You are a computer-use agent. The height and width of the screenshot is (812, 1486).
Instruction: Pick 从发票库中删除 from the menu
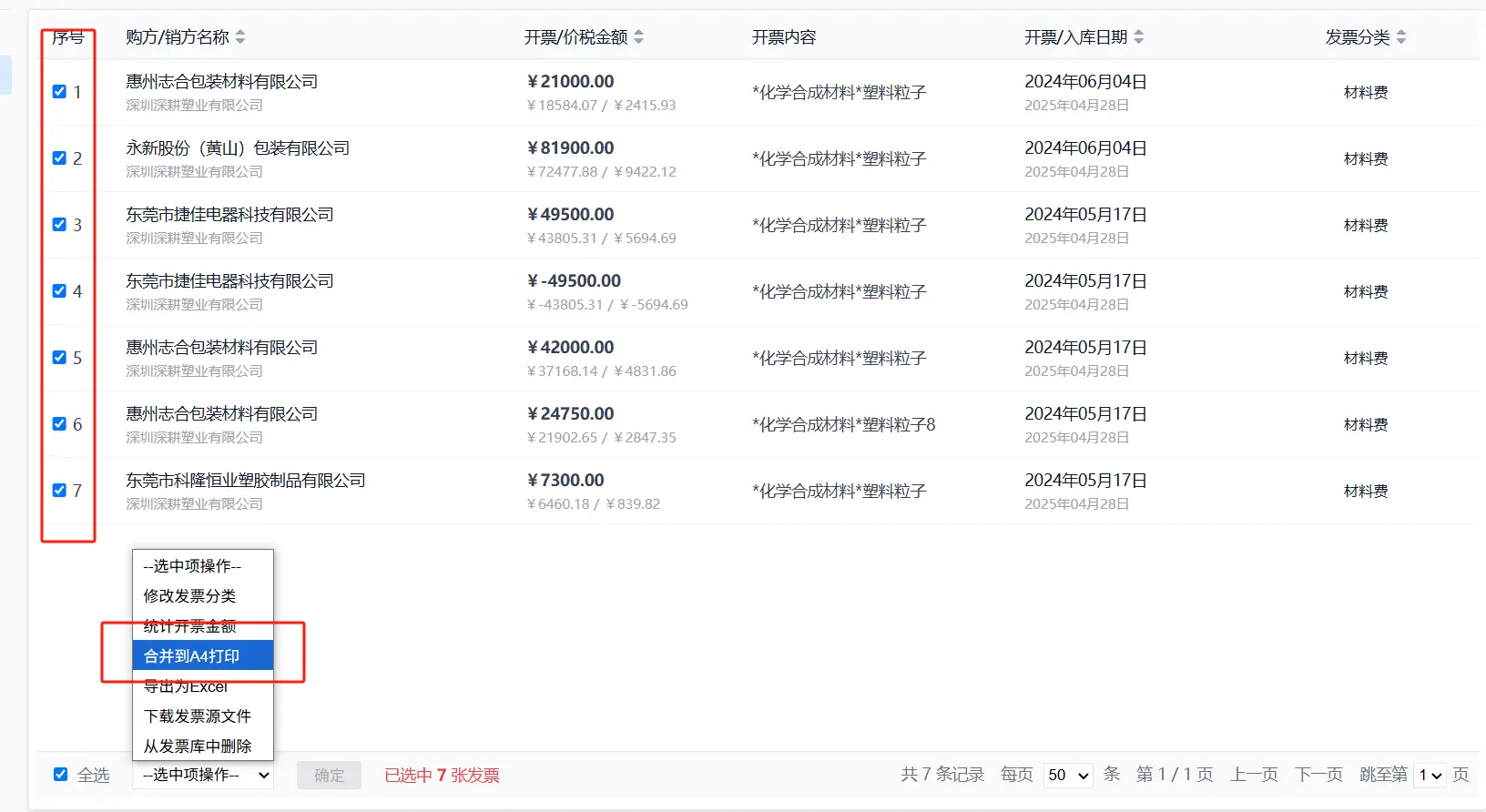pyautogui.click(x=197, y=746)
